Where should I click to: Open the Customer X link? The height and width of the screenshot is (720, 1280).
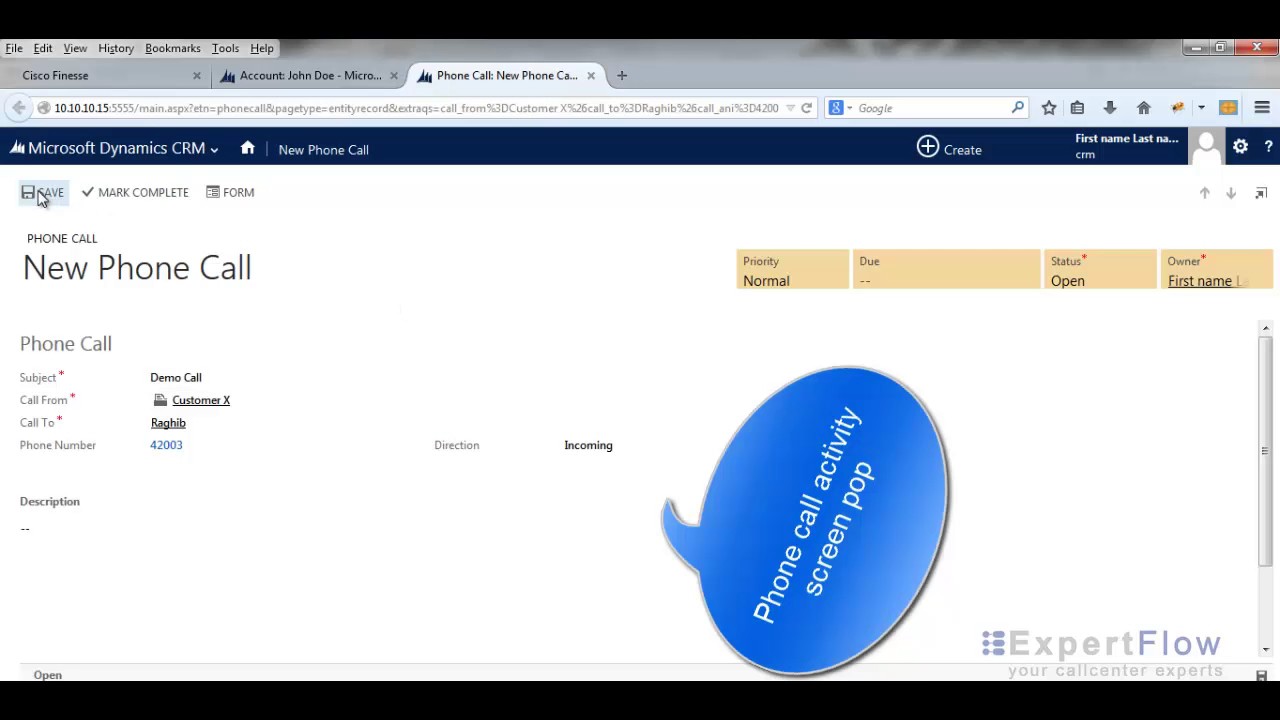pos(200,400)
